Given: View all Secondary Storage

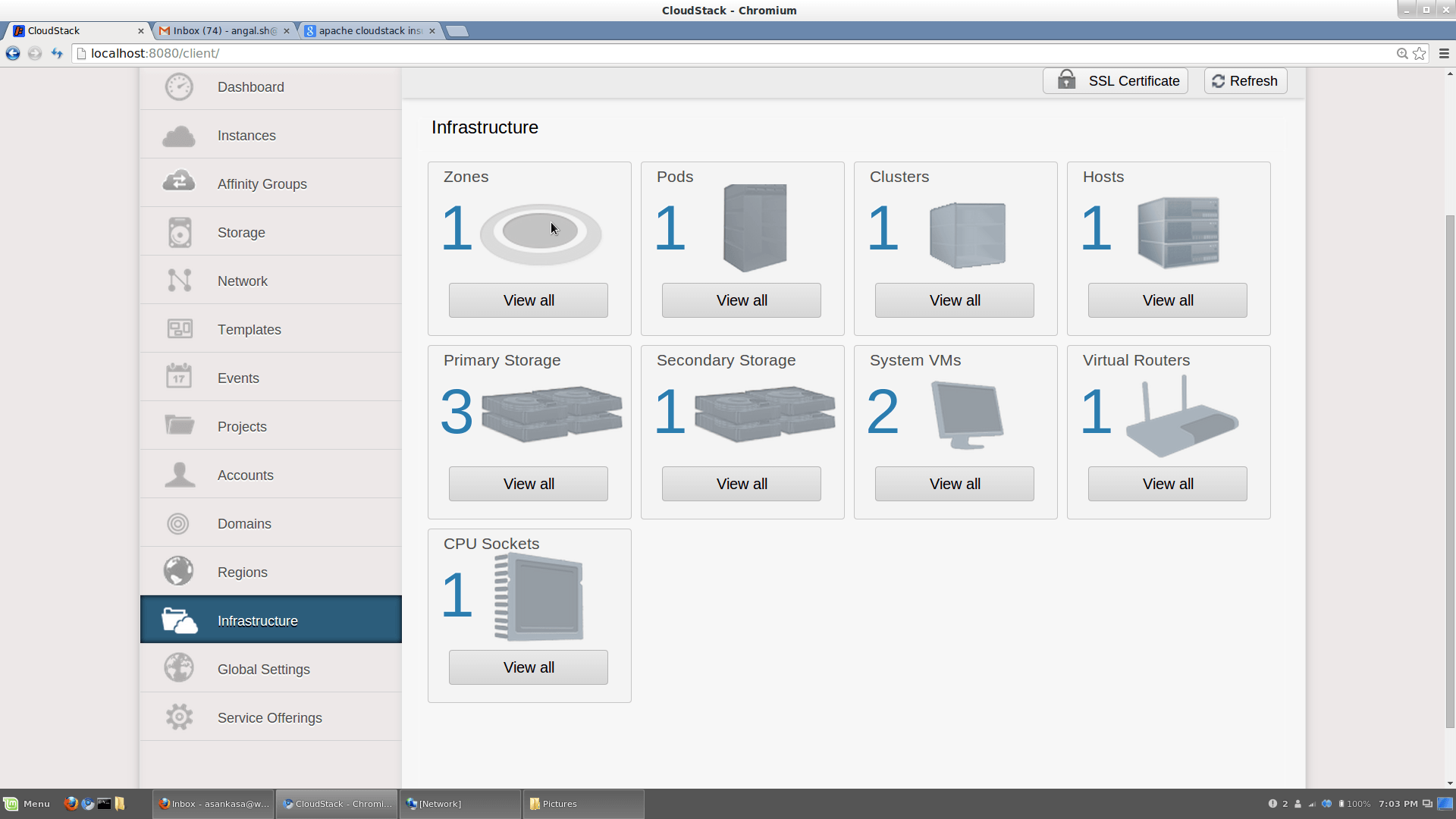Looking at the screenshot, I should (742, 484).
